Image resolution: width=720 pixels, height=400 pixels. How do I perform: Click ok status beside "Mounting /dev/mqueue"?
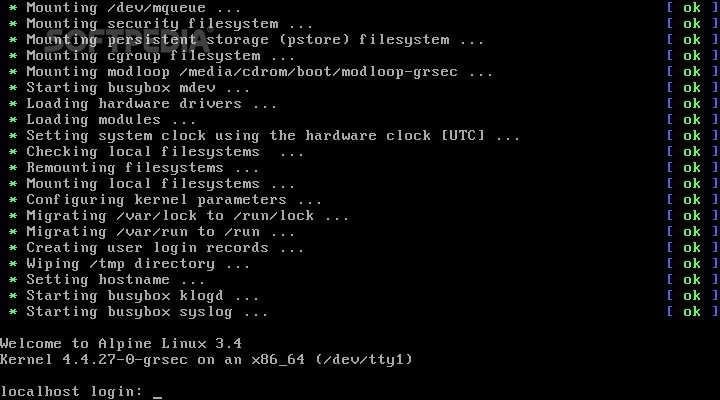(691, 8)
